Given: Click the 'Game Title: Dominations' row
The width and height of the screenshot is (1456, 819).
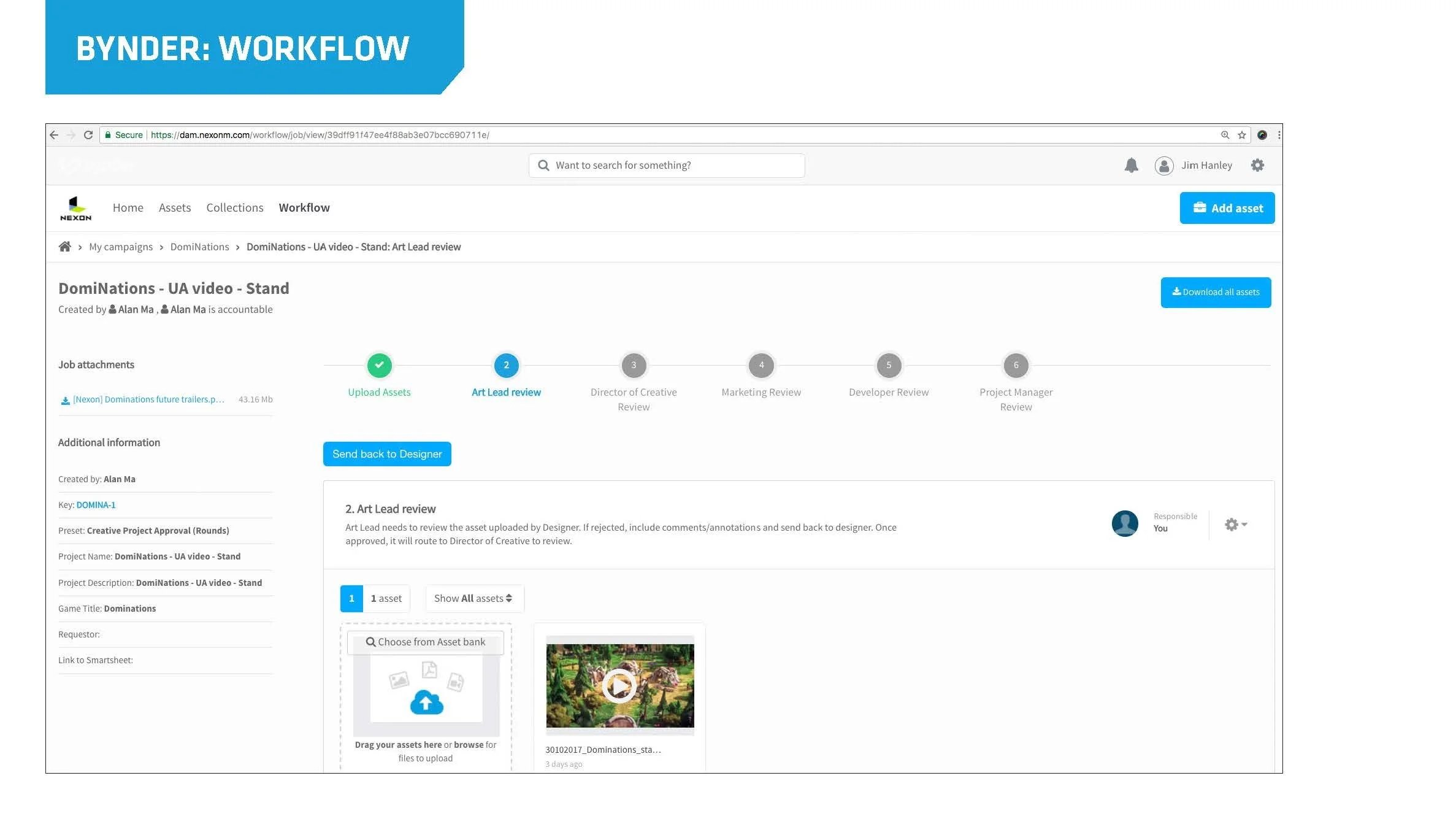Looking at the screenshot, I should (x=165, y=609).
